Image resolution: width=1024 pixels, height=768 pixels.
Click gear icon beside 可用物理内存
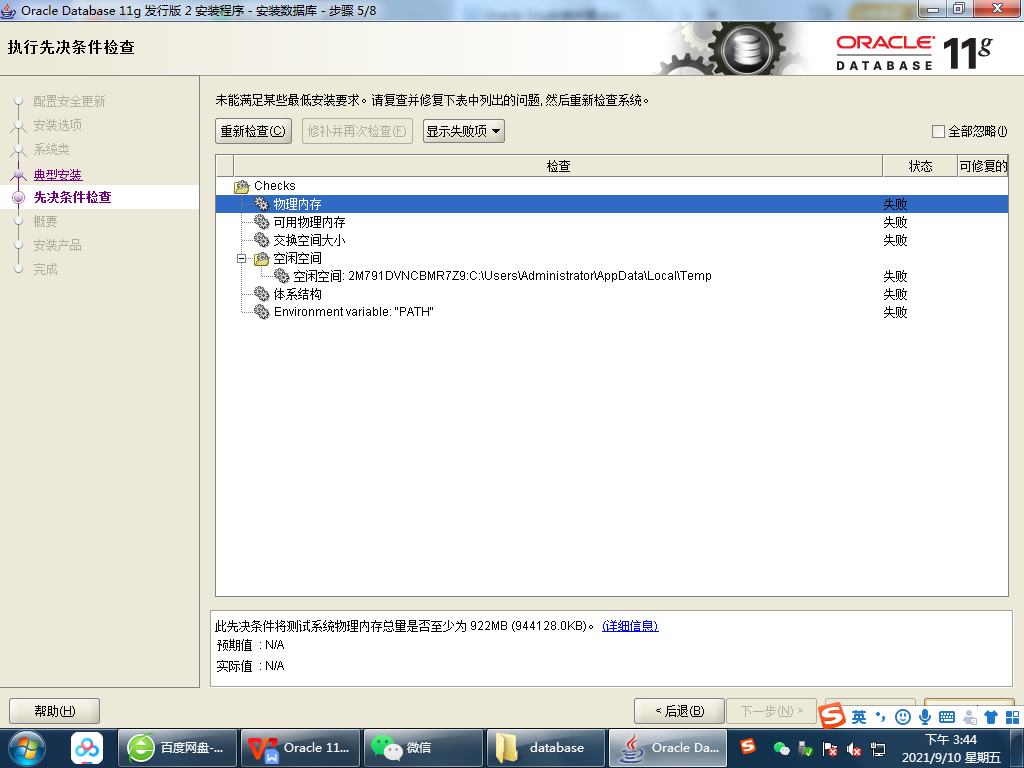pyautogui.click(x=261, y=222)
